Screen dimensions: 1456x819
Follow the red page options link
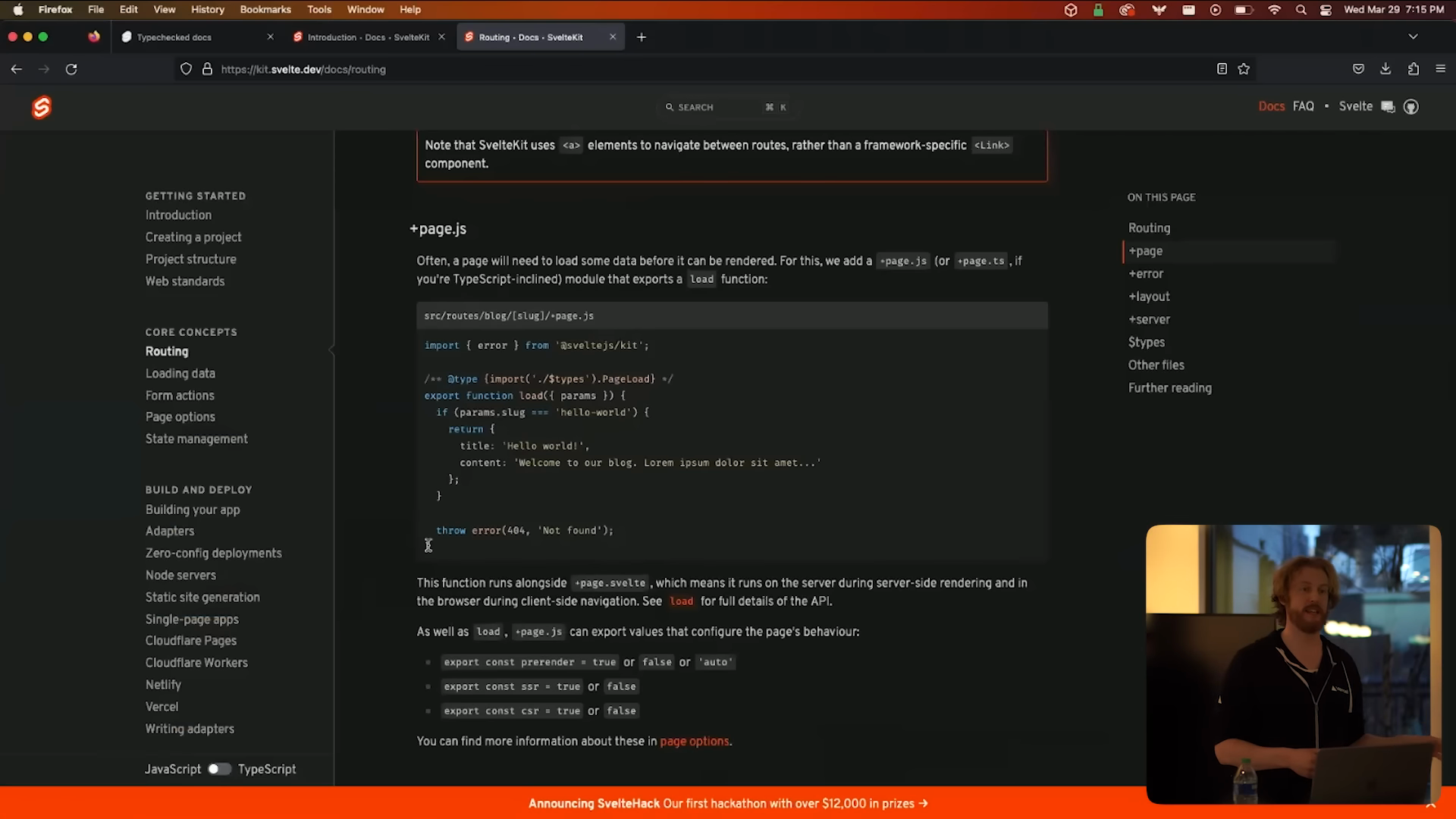coord(694,741)
